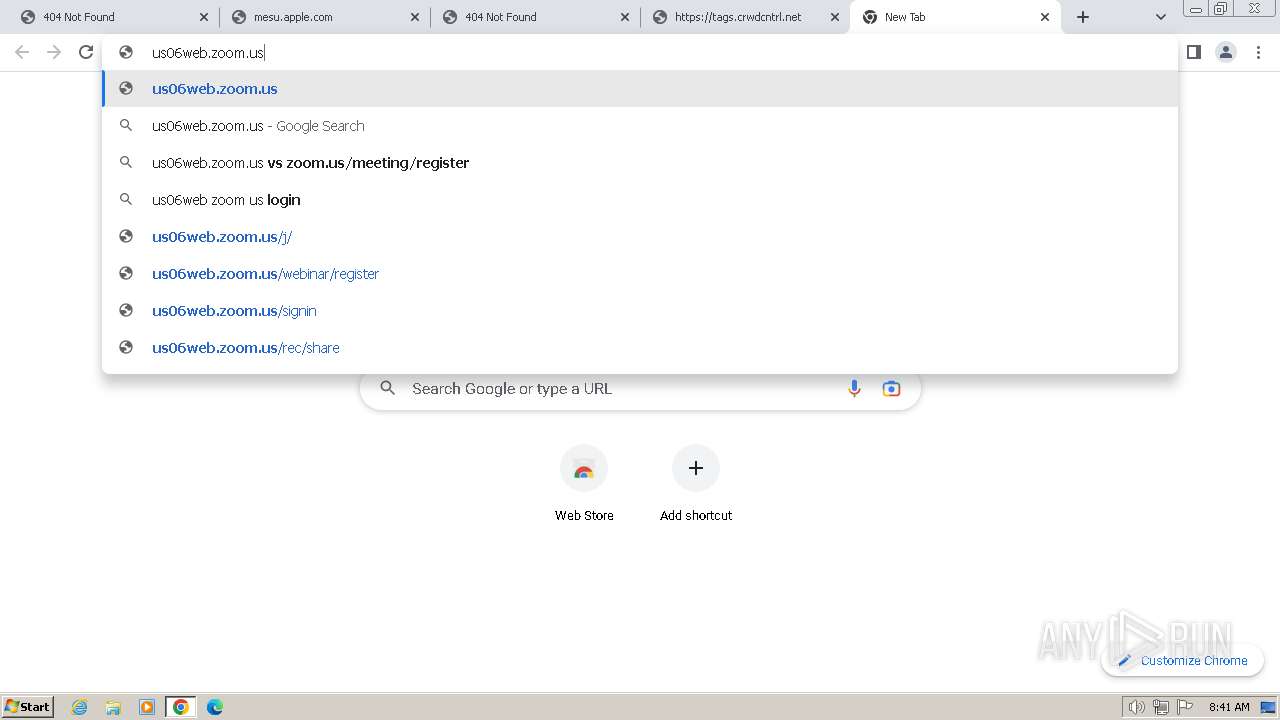Close the tags.crwdcntrl.net tab

pyautogui.click(x=835, y=17)
